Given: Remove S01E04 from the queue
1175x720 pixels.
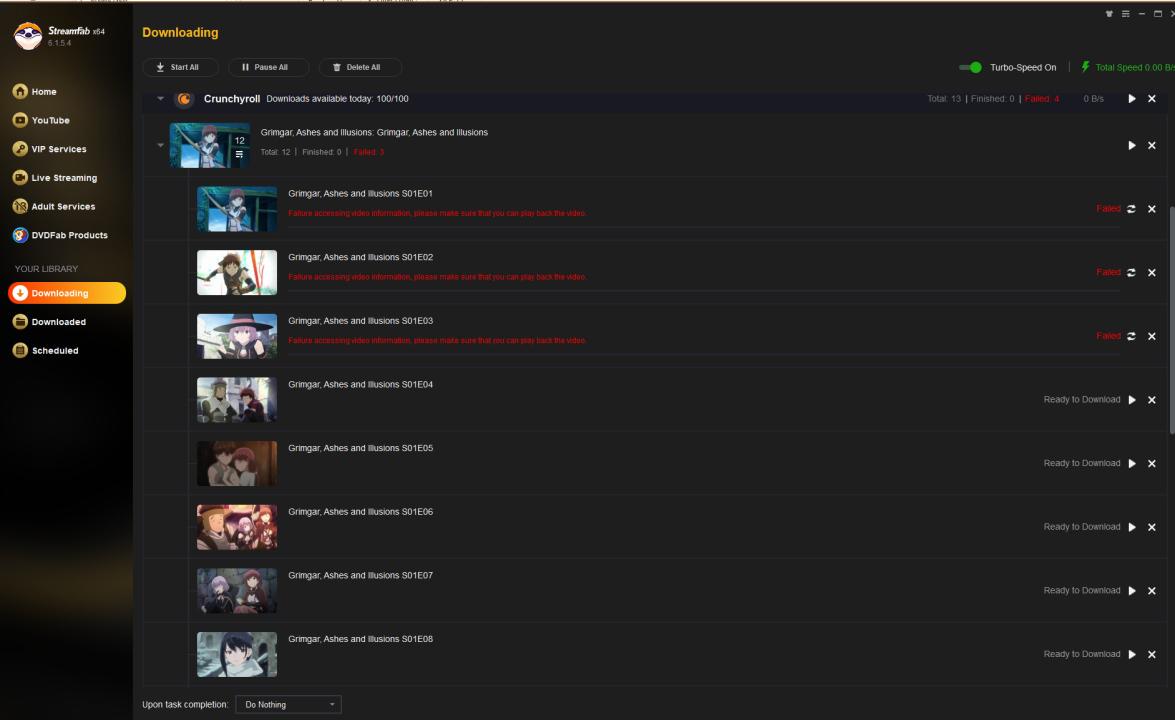Looking at the screenshot, I should (1152, 400).
